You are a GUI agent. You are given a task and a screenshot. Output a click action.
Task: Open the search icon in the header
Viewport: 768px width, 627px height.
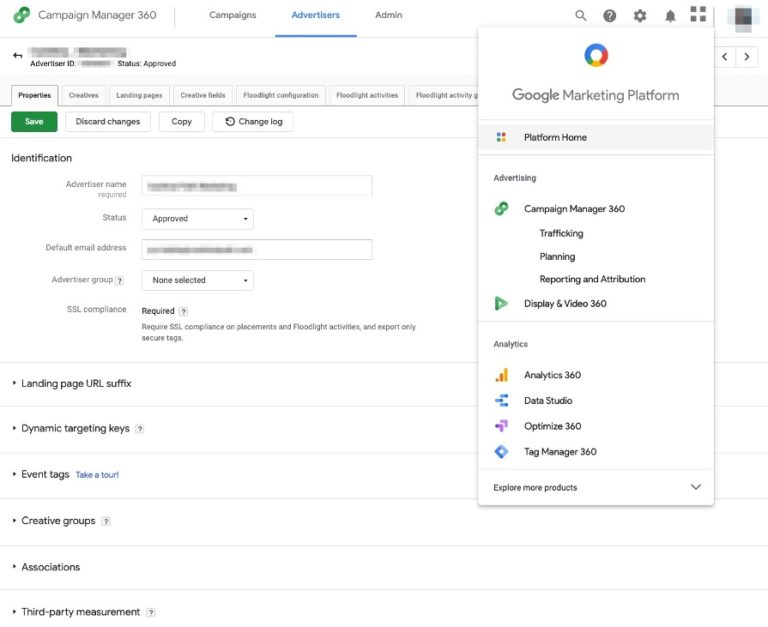point(580,16)
